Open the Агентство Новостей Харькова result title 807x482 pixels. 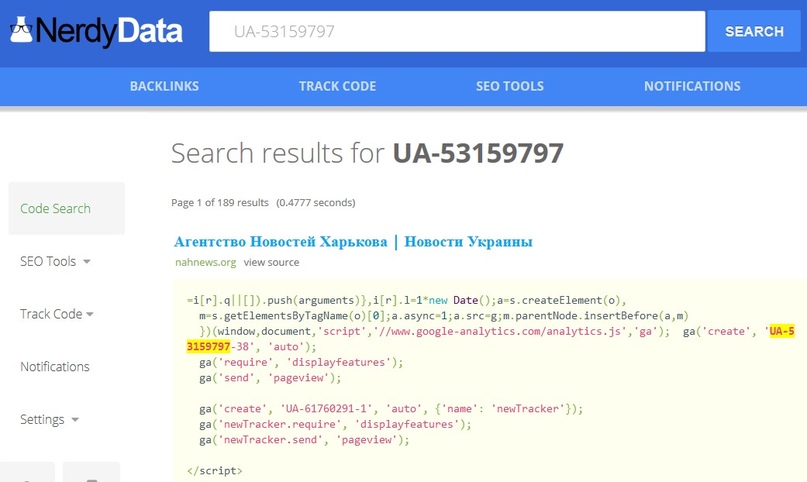tap(353, 241)
